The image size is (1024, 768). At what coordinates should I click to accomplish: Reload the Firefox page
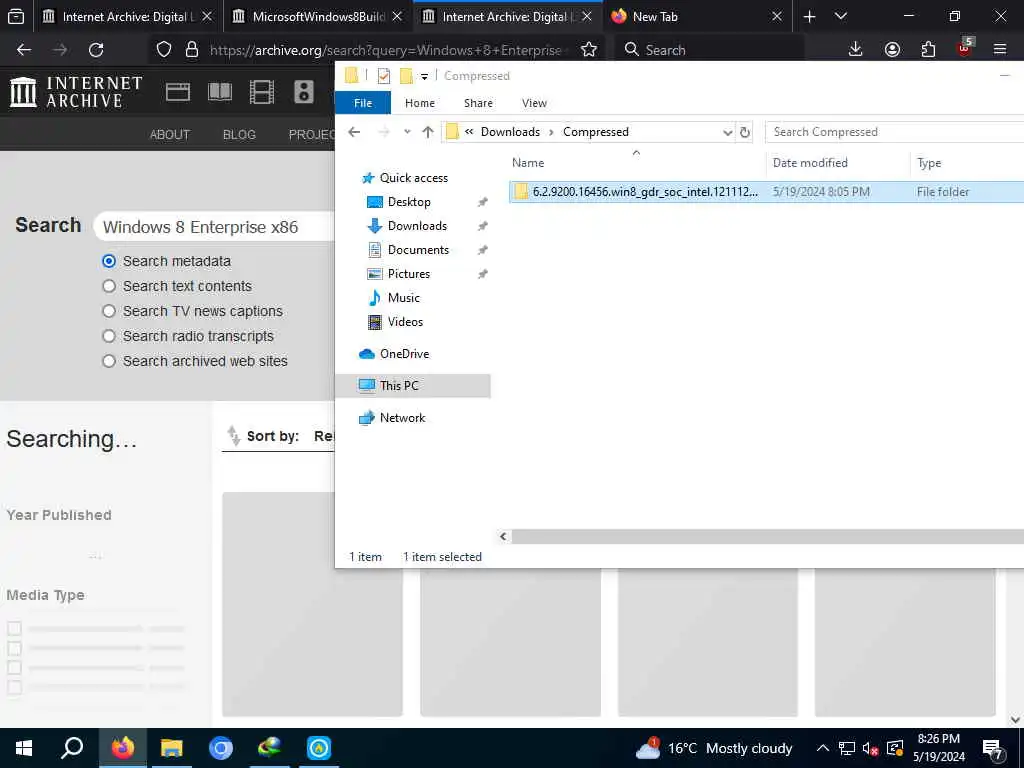[96, 50]
